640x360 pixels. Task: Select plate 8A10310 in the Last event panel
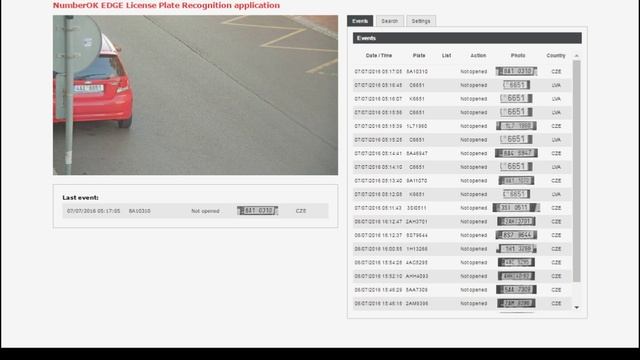point(140,211)
